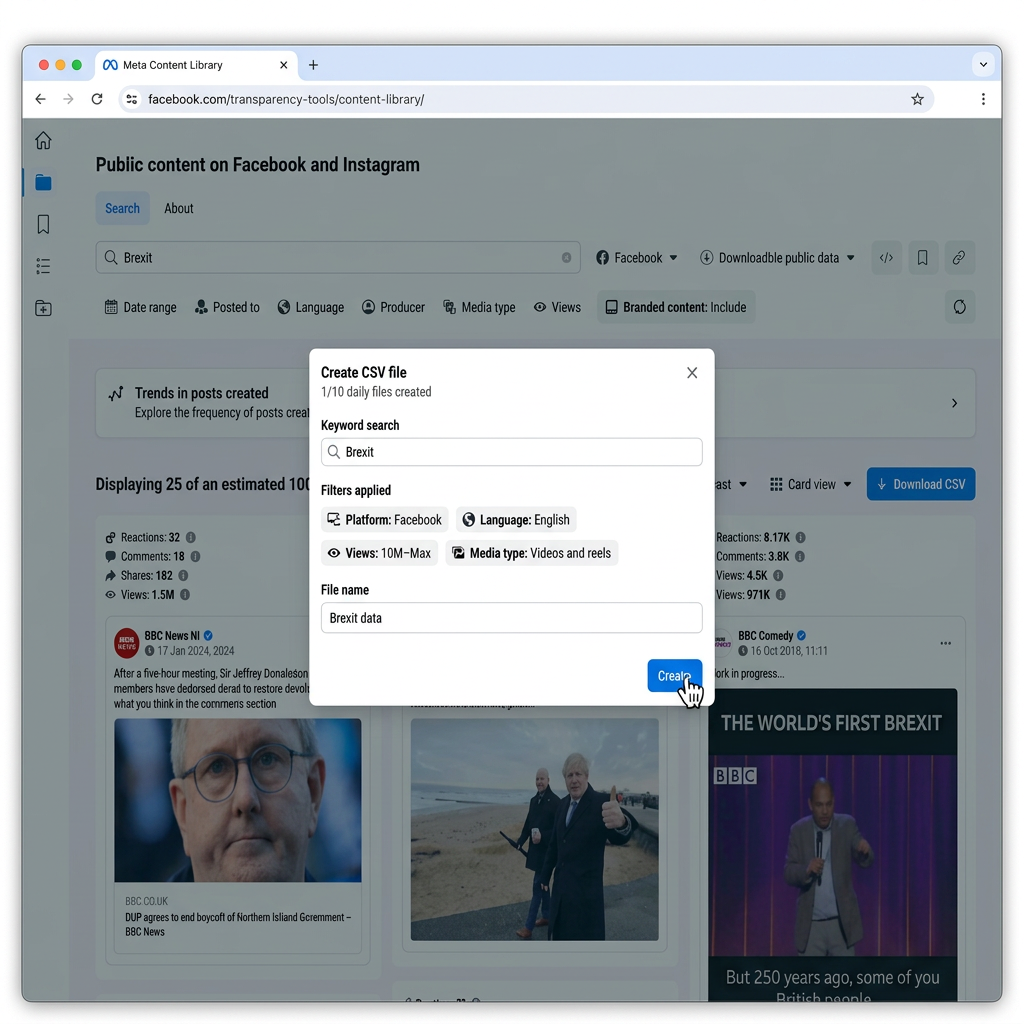This screenshot has height=1024, width=1024.
Task: Select Media type: Videos and reels chip
Action: click(532, 553)
